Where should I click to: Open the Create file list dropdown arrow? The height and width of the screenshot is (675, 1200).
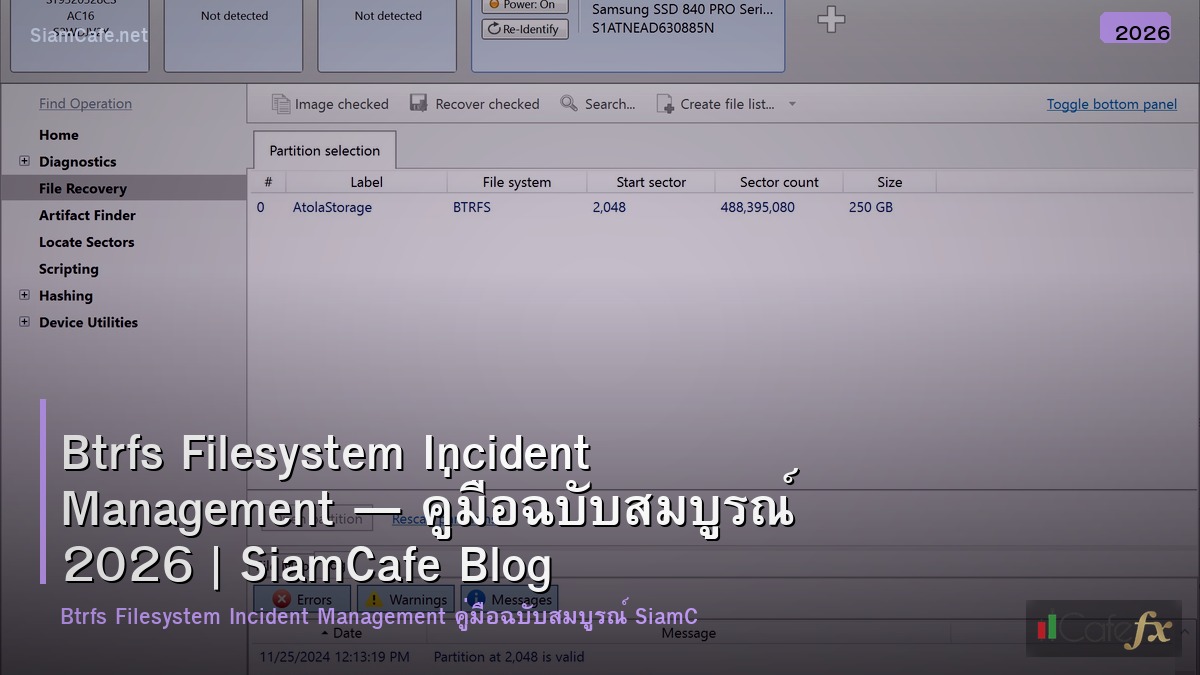click(791, 103)
